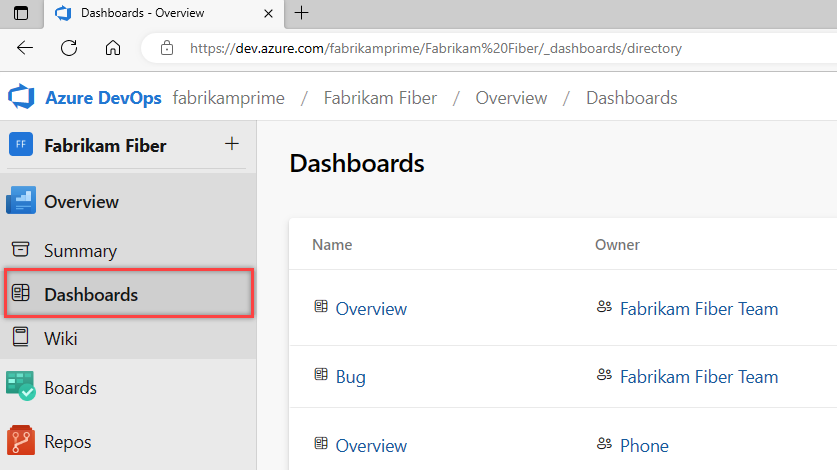Reload the page with the refresh icon
Screen dimensions: 837x470
click(x=69, y=48)
